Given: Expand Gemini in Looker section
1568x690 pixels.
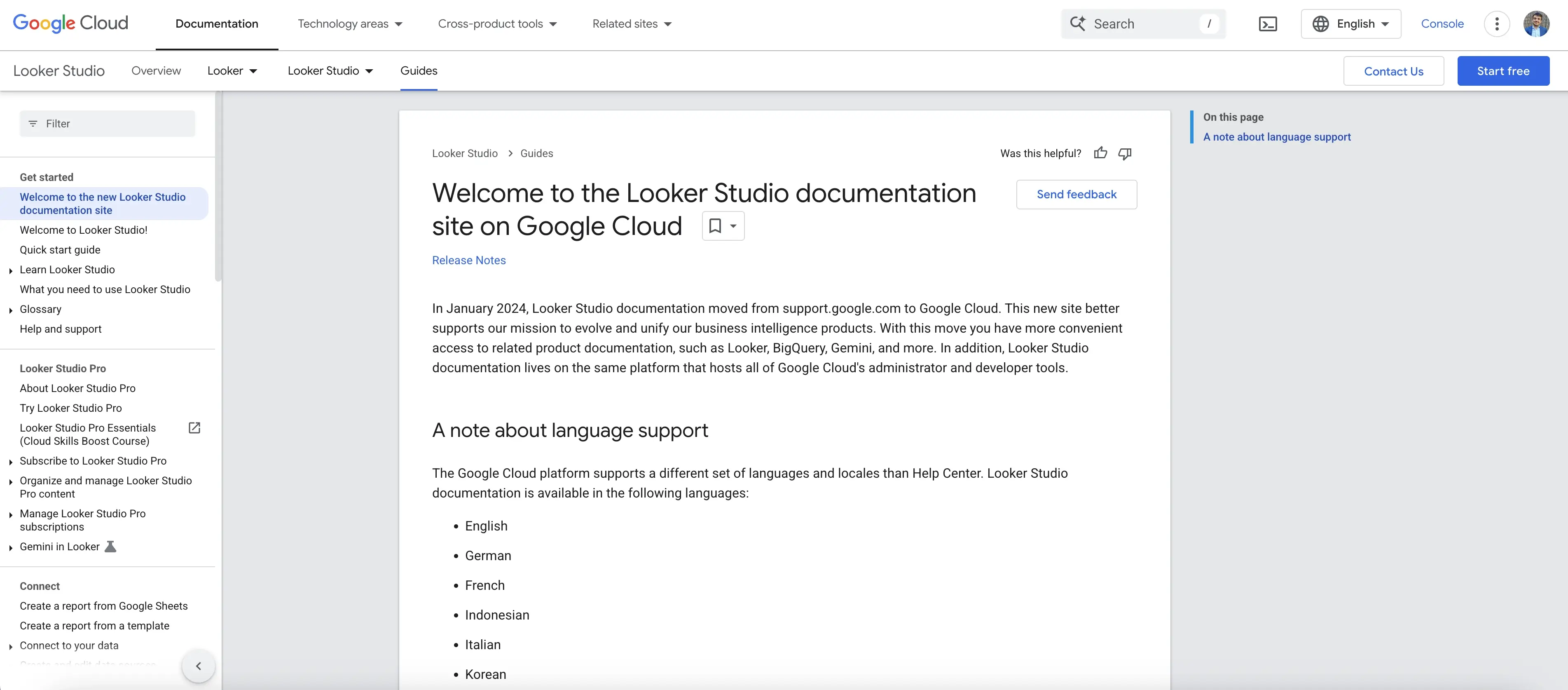Looking at the screenshot, I should tap(10, 547).
